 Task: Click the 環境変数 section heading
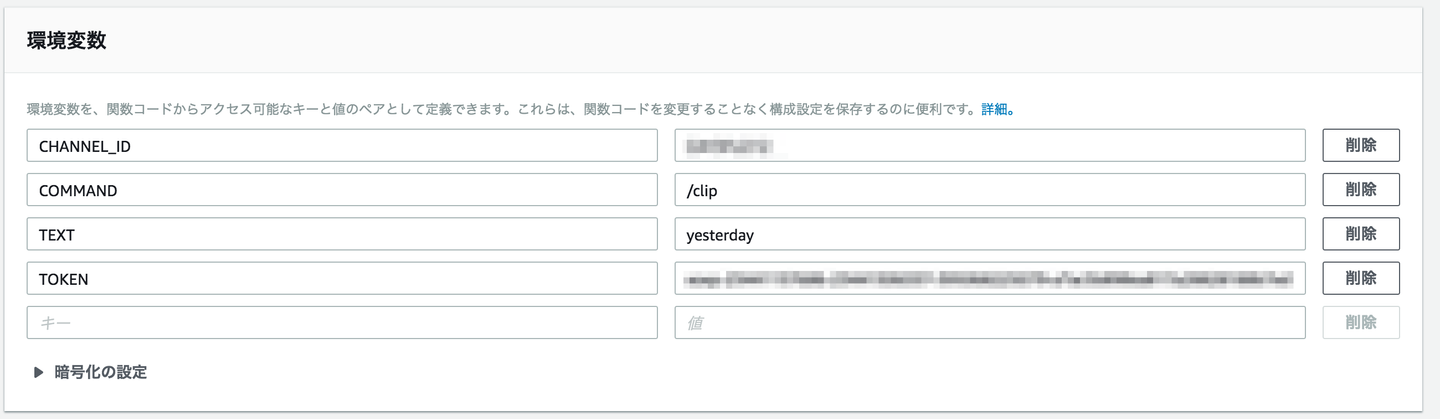tap(67, 41)
